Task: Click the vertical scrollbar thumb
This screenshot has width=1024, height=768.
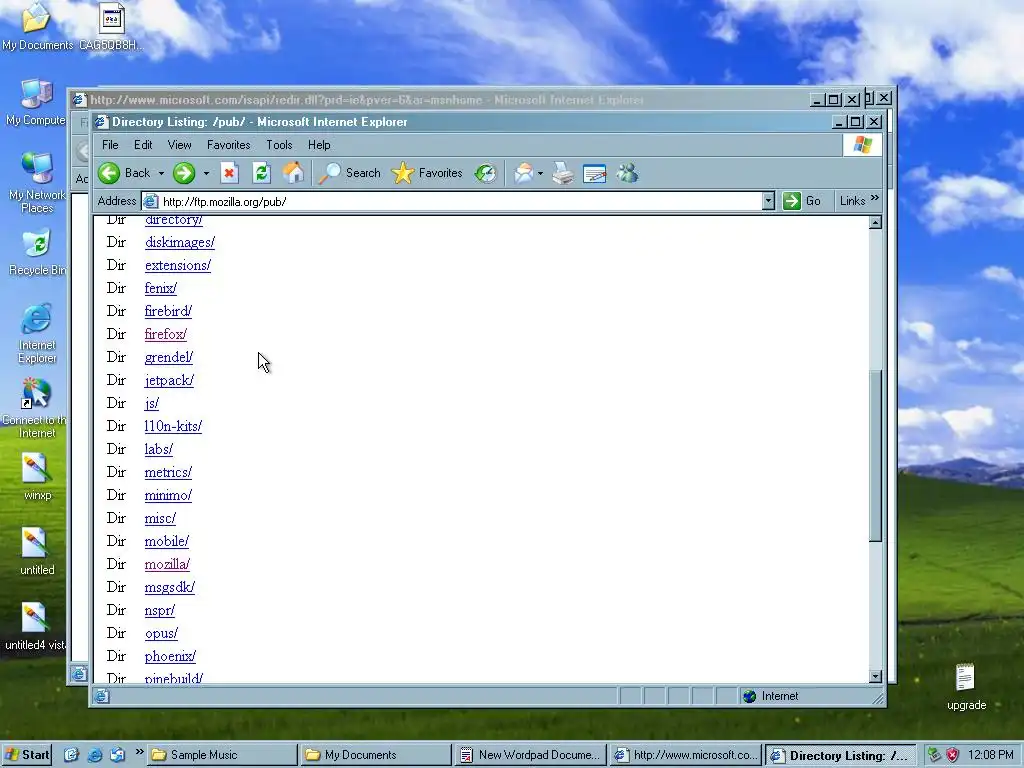Action: (876, 455)
